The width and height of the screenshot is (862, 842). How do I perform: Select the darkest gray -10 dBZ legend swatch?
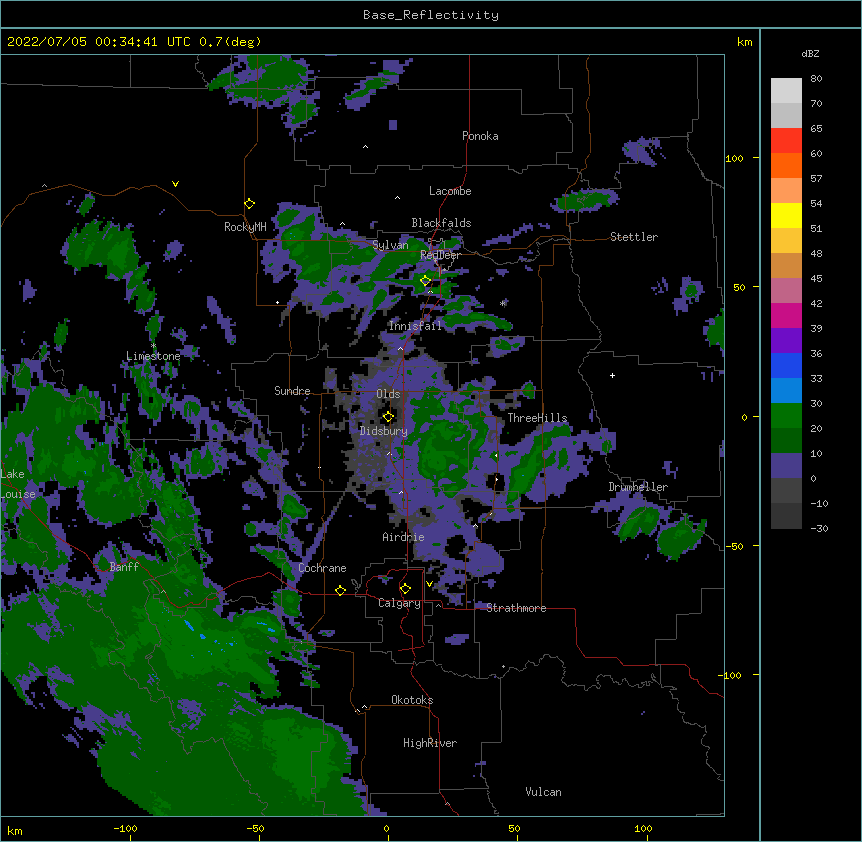click(x=786, y=516)
